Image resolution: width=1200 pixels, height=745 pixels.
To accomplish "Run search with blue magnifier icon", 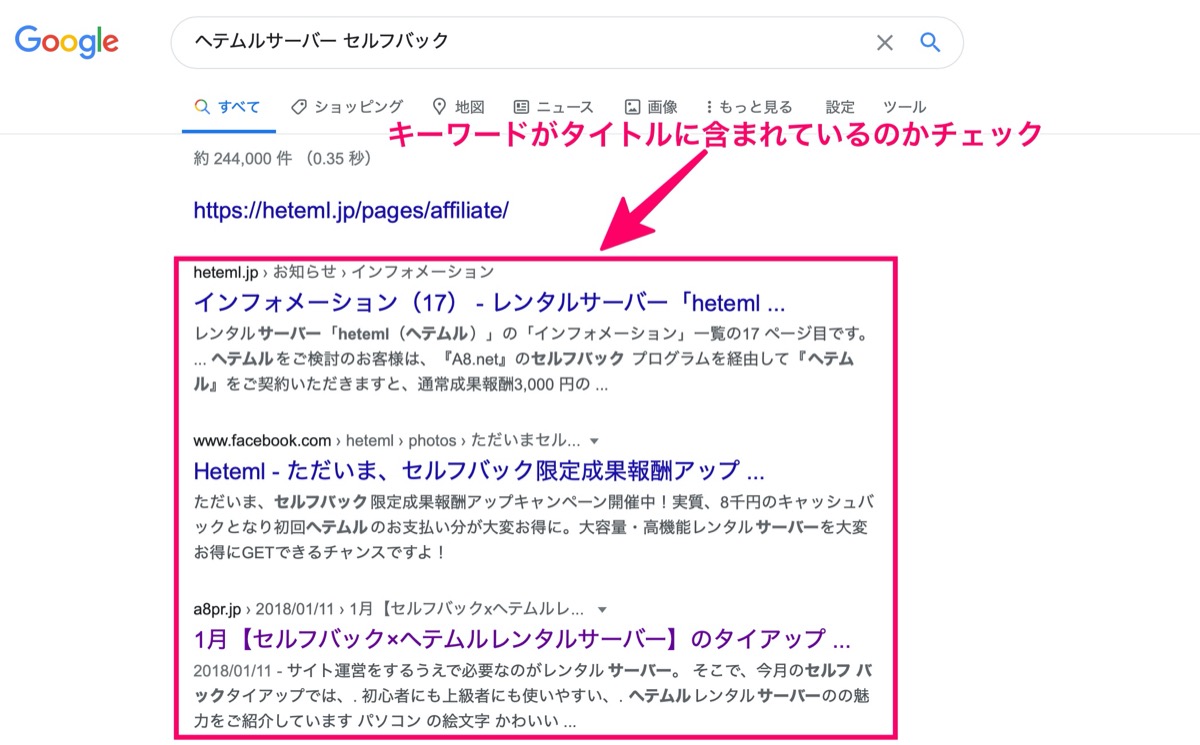I will (931, 42).
